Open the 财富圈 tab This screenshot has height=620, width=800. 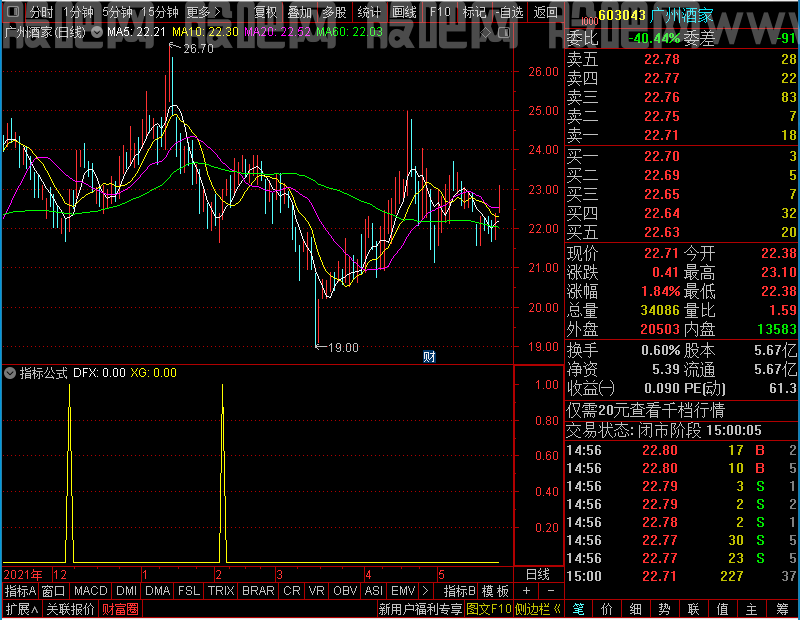point(120,609)
